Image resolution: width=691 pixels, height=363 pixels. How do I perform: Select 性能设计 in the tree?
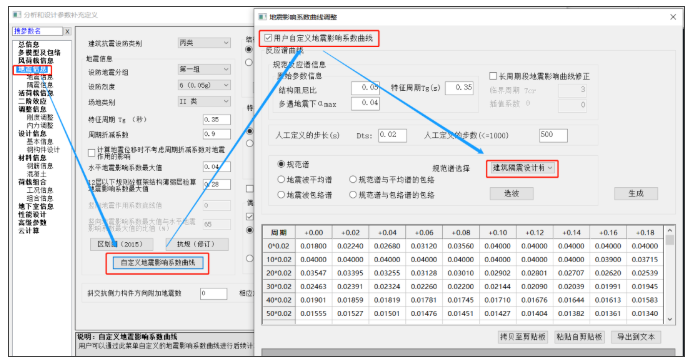(x=32, y=215)
